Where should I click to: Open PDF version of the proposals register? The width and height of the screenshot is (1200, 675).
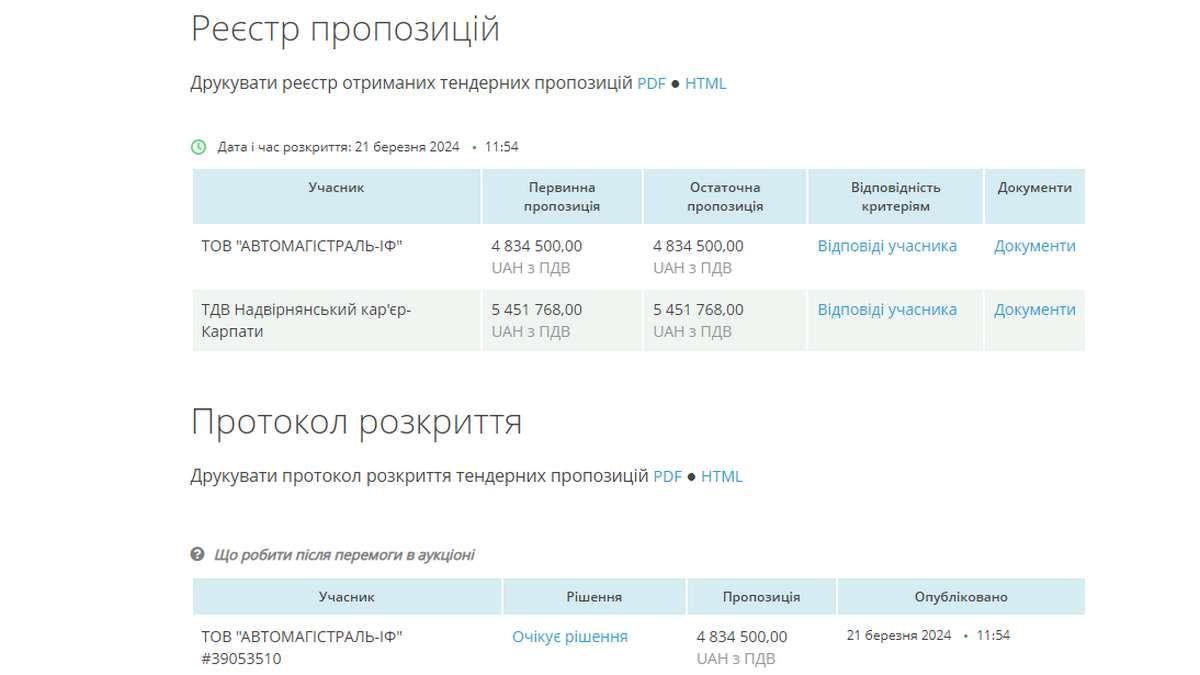651,83
